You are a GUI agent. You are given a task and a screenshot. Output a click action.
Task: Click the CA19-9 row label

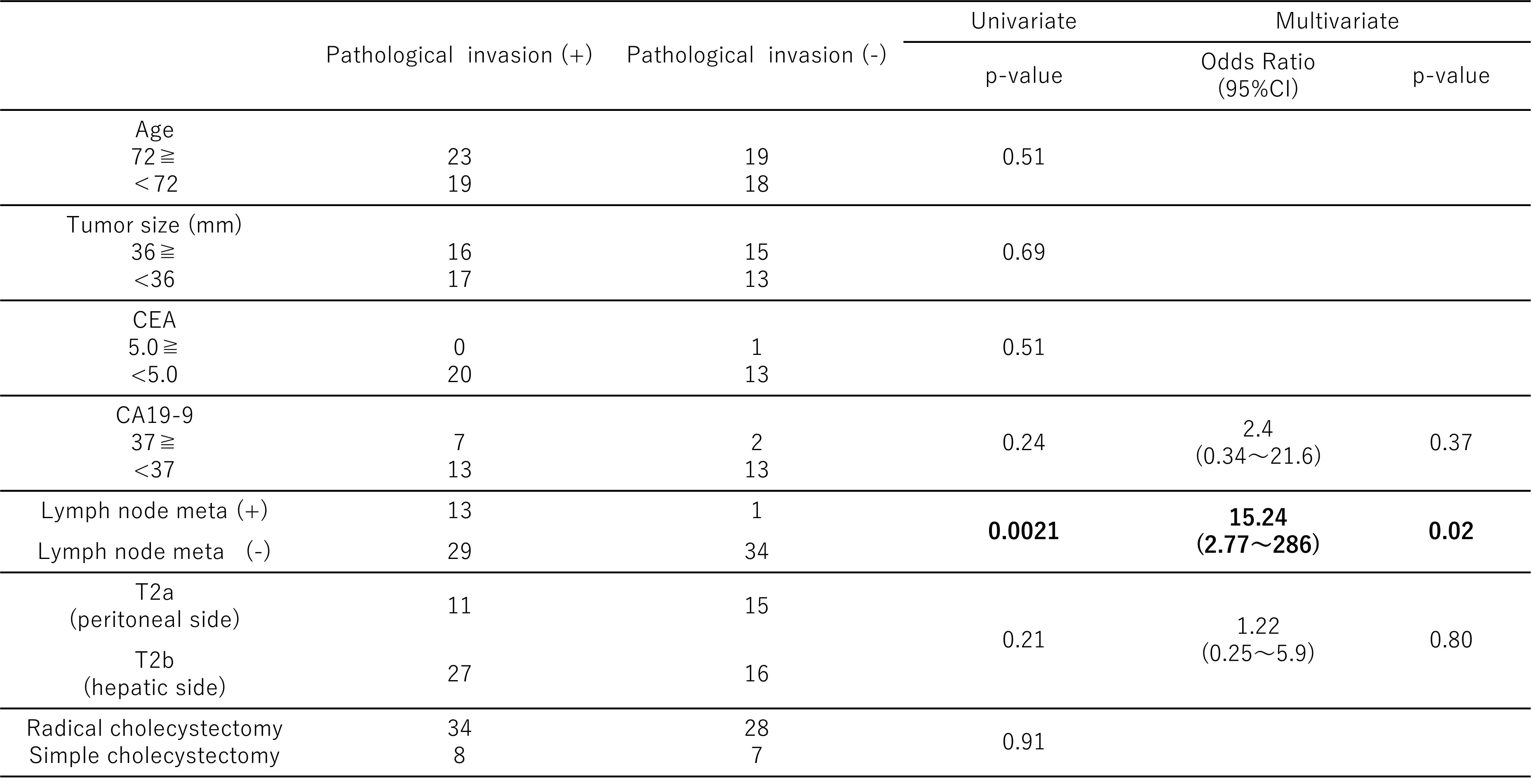(x=154, y=415)
